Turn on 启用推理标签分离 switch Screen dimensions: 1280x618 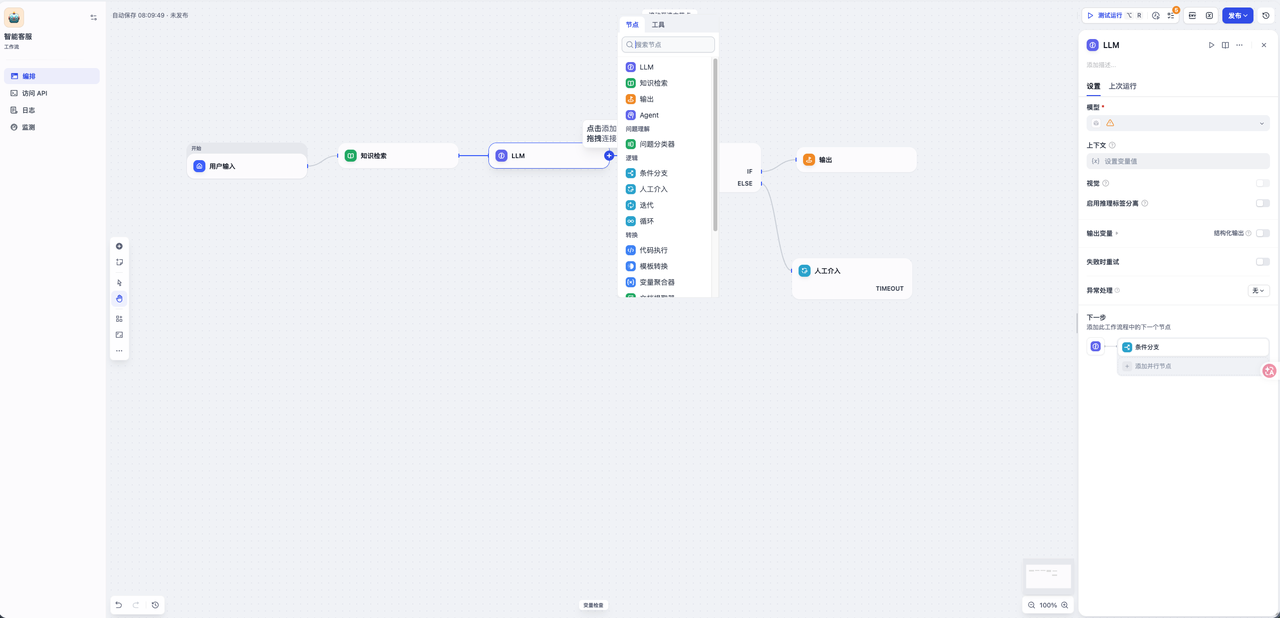1262,203
